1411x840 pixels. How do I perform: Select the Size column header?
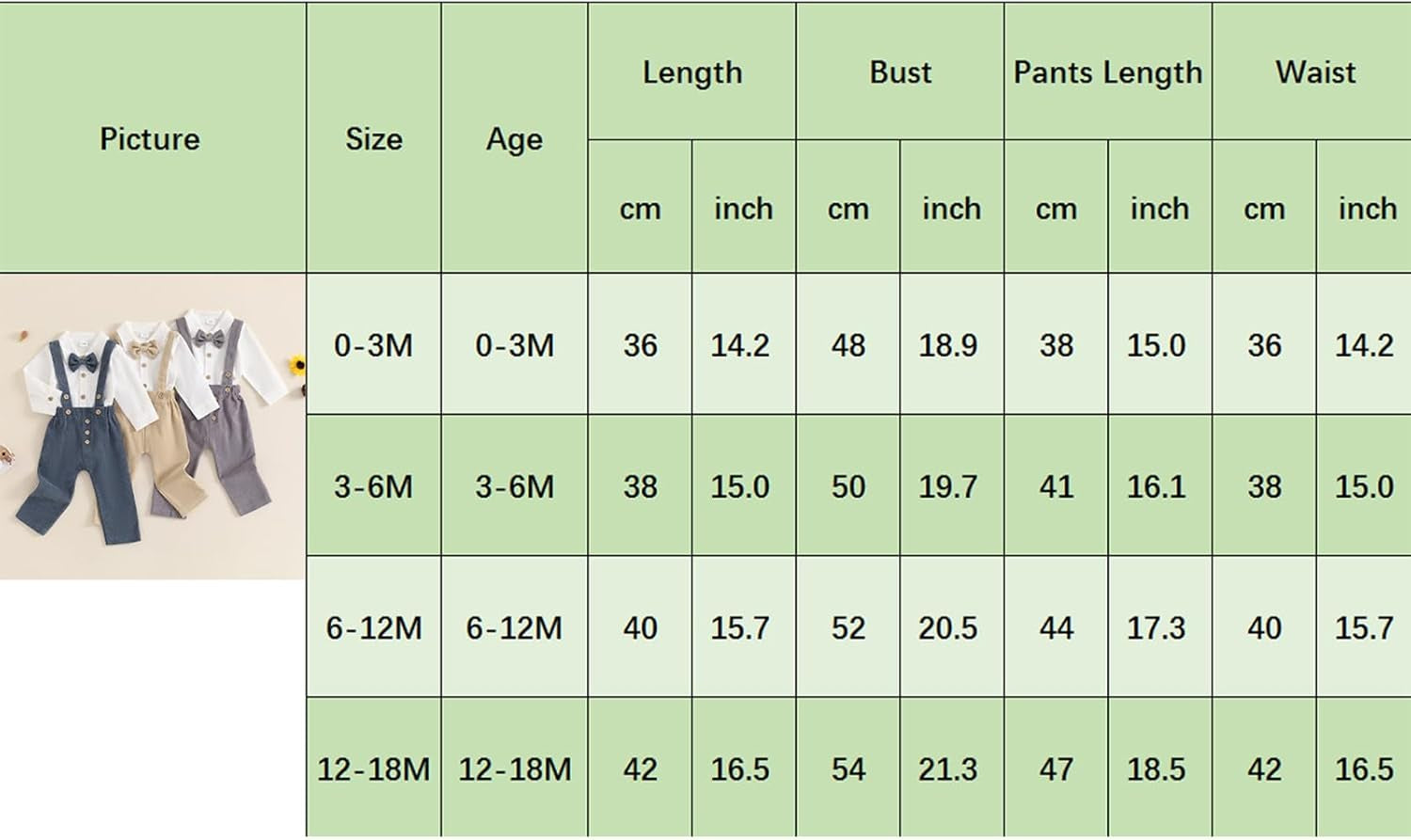pos(373,139)
